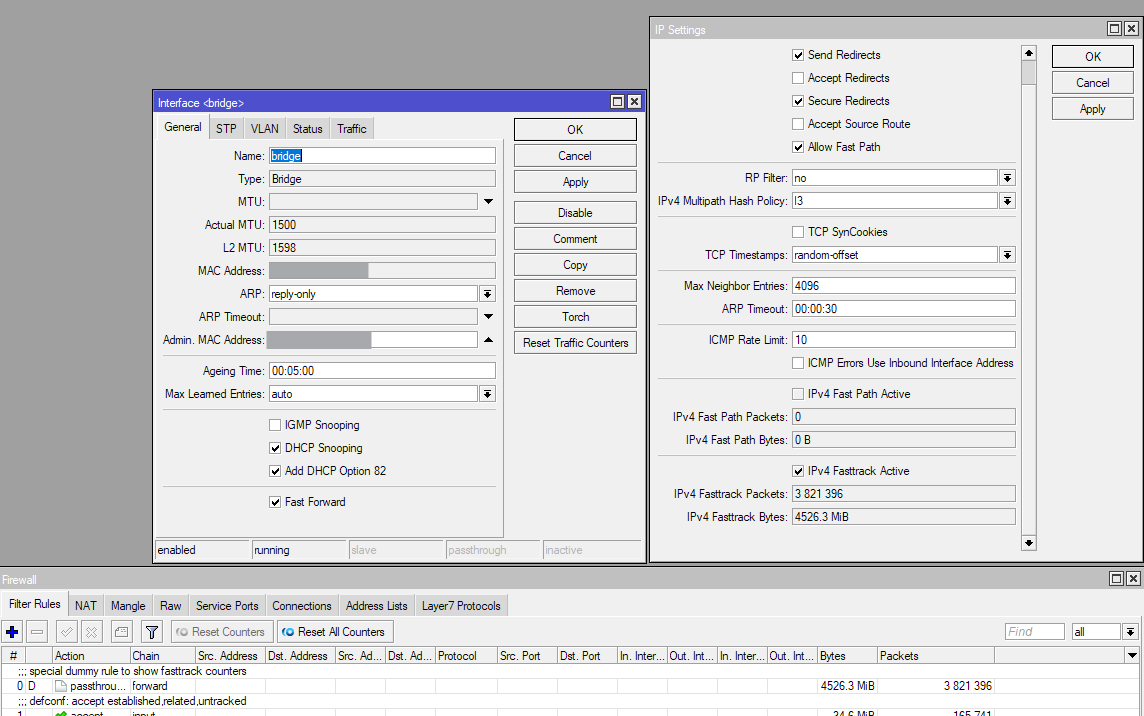
Task: Open the firewall filter funnel icon
Action: point(152,632)
